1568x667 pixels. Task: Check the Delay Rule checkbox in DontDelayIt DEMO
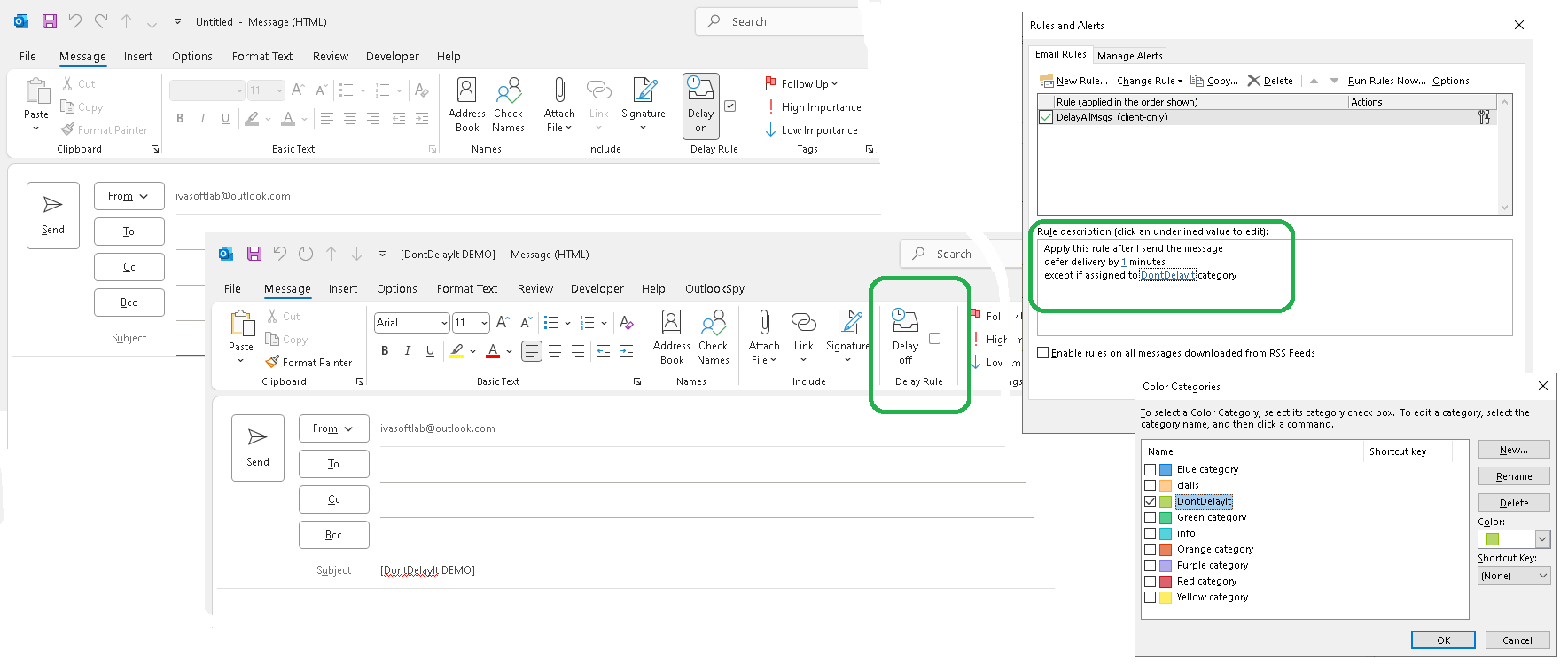pyautogui.click(x=934, y=339)
